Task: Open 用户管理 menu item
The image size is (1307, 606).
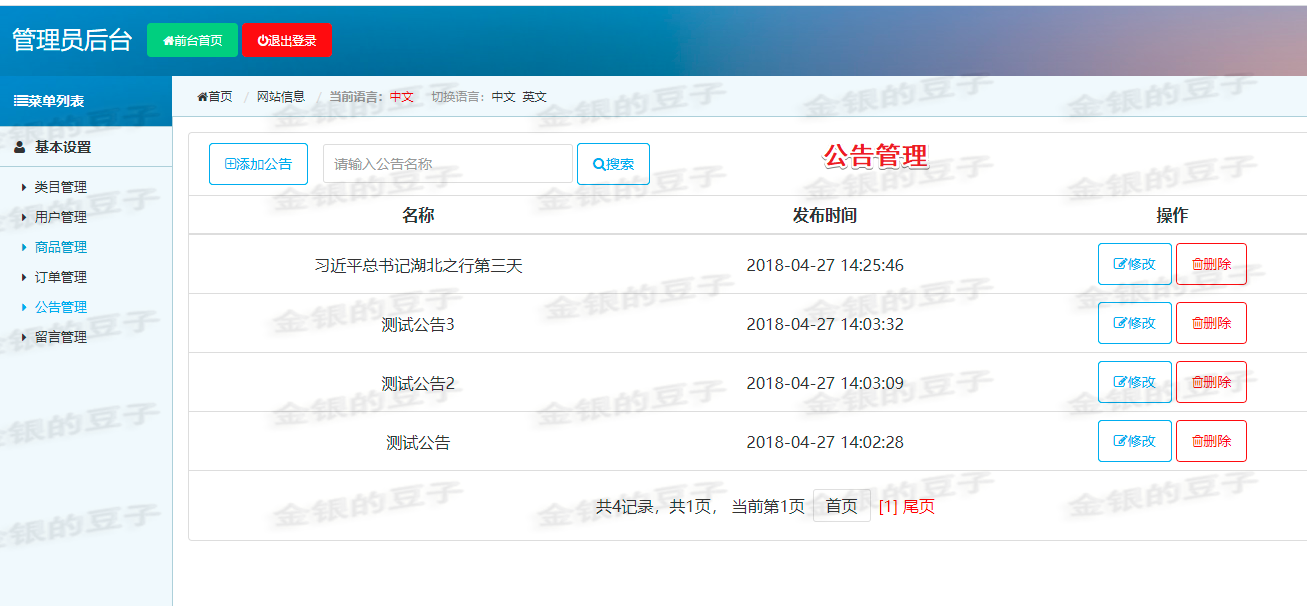Action: (x=61, y=217)
